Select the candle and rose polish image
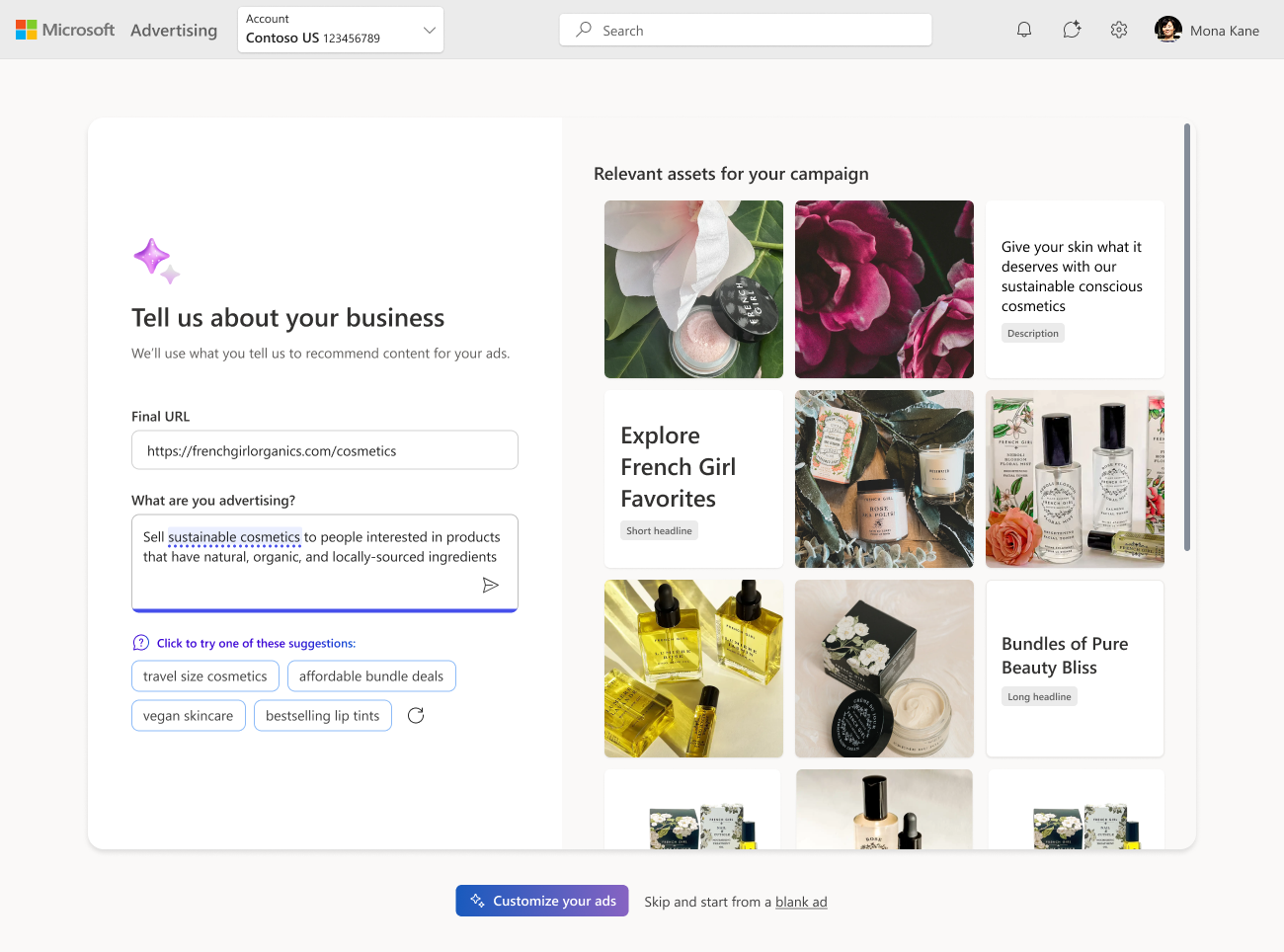The height and width of the screenshot is (952, 1284). [x=884, y=479]
